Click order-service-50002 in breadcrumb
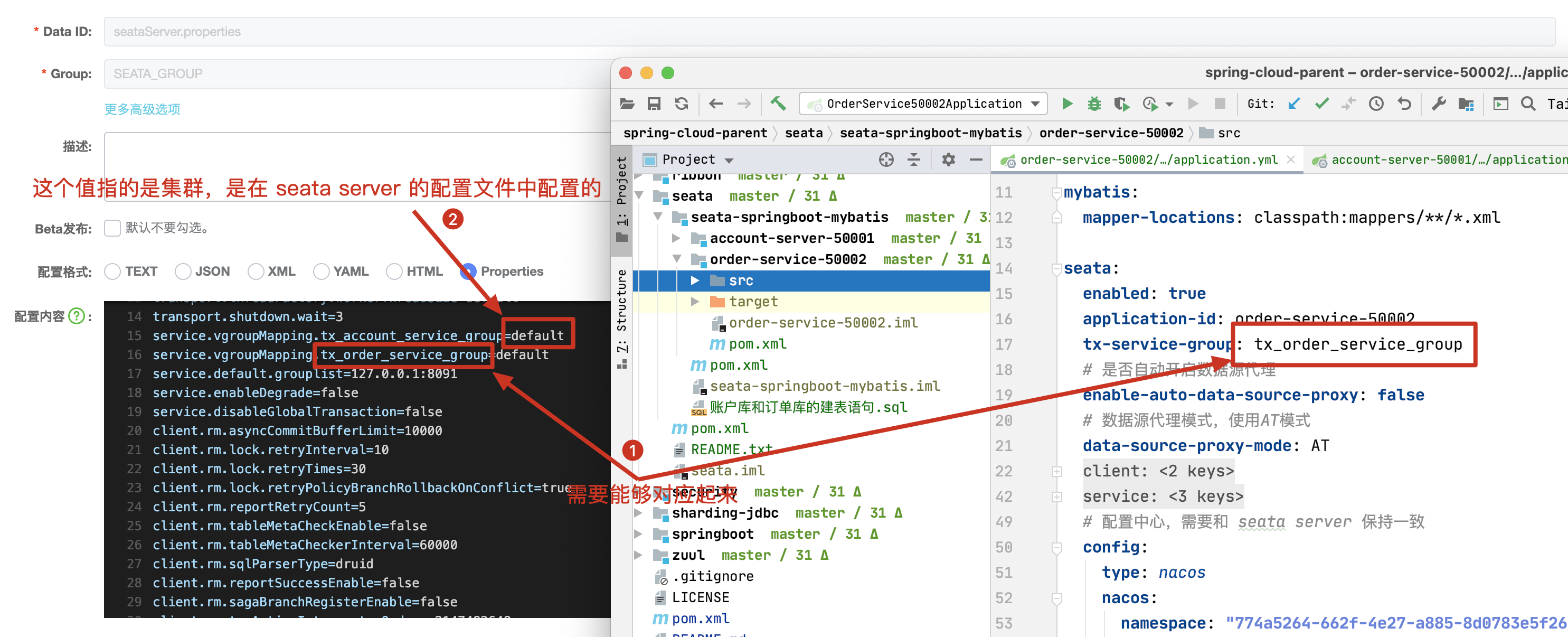This screenshot has width=1568, height=637. [x=1111, y=133]
